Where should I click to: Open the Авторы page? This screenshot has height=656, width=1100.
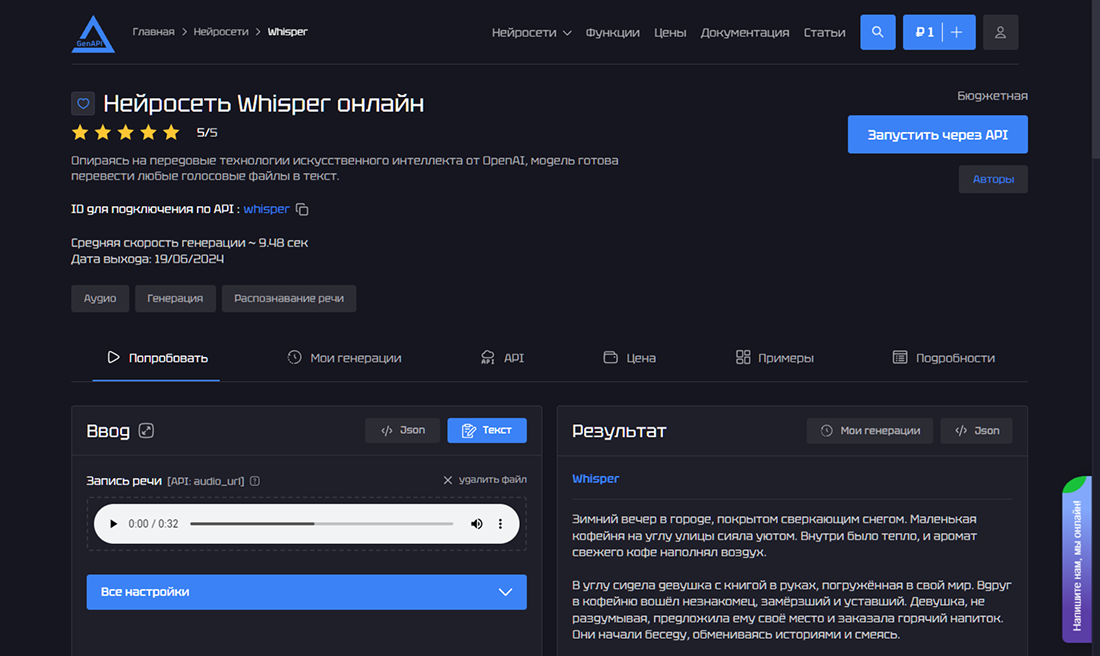993,178
